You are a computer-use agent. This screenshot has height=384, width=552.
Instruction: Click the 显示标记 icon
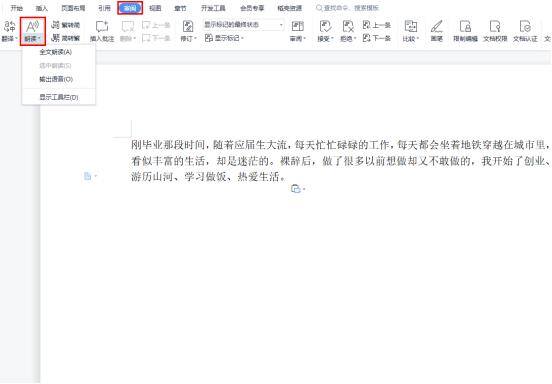(x=209, y=38)
